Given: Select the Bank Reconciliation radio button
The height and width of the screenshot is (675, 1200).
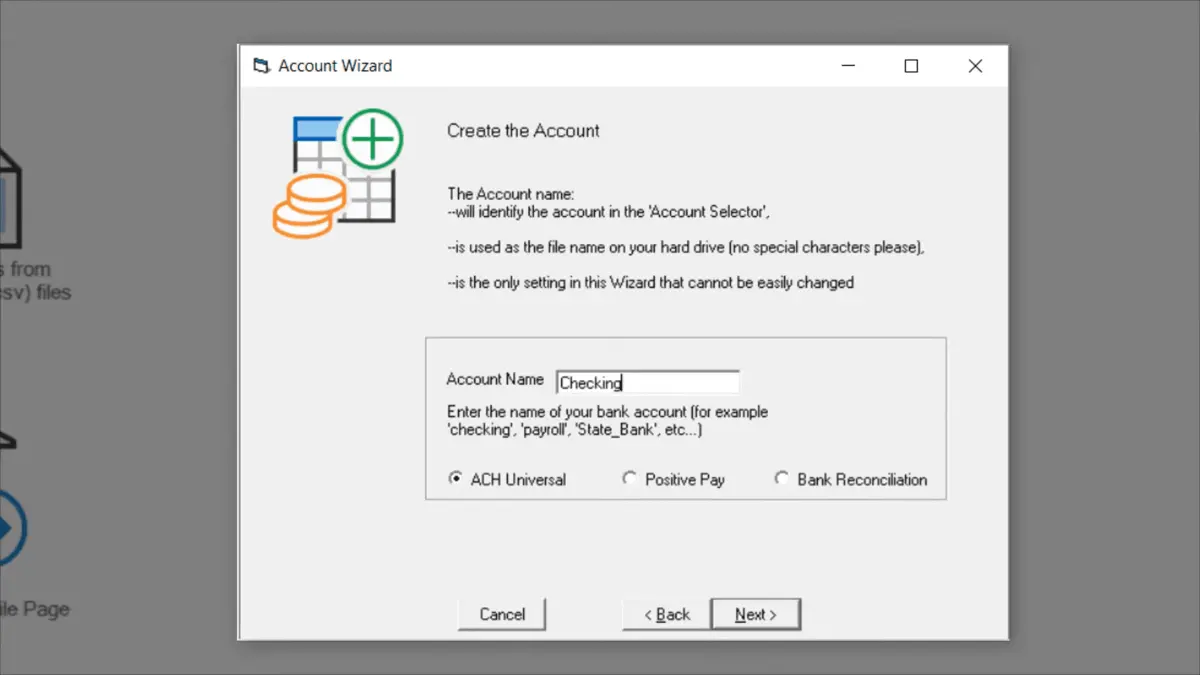Looking at the screenshot, I should tap(851, 480).
